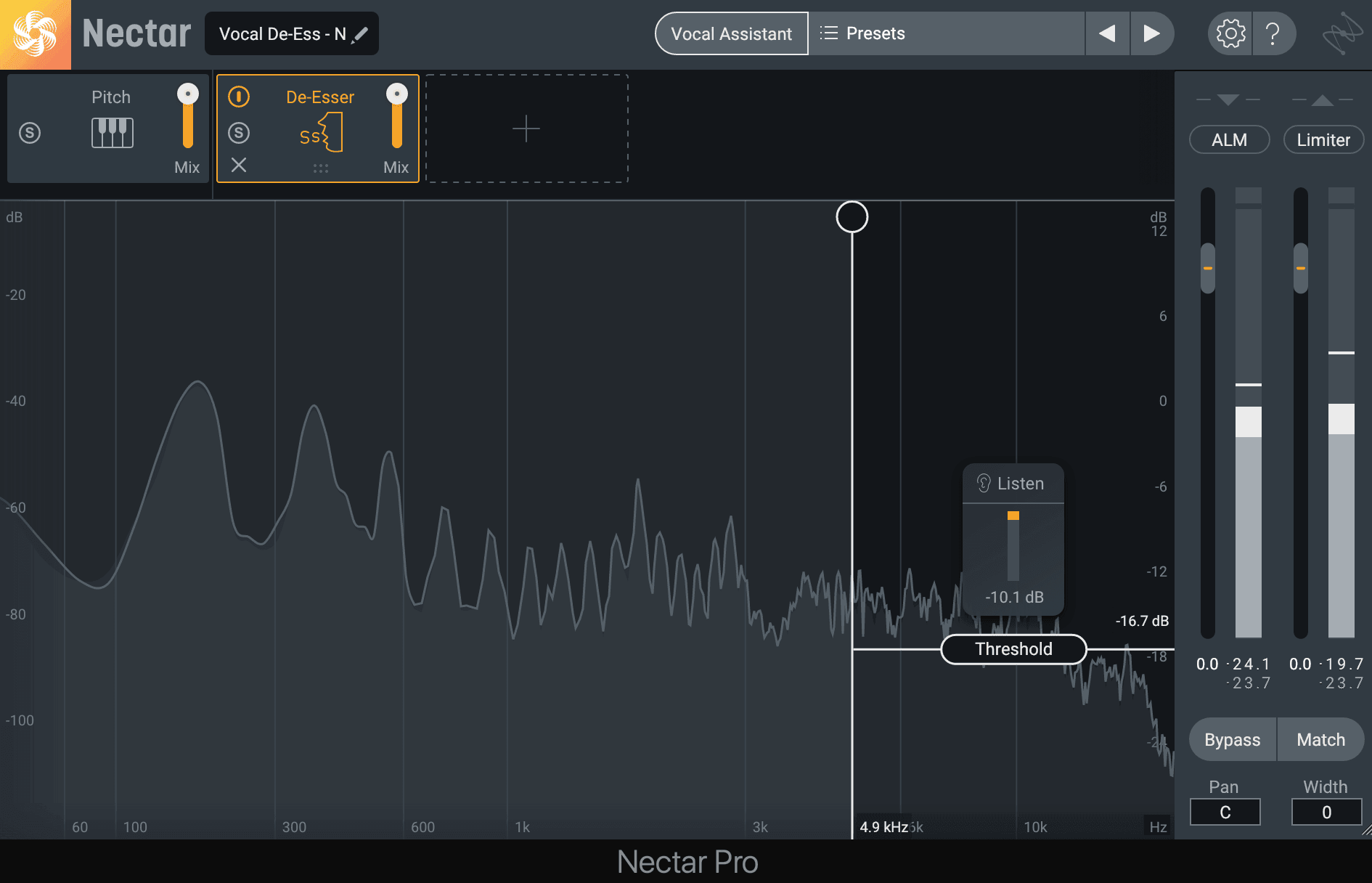Click the frequency cutoff circle handle

coord(852,217)
